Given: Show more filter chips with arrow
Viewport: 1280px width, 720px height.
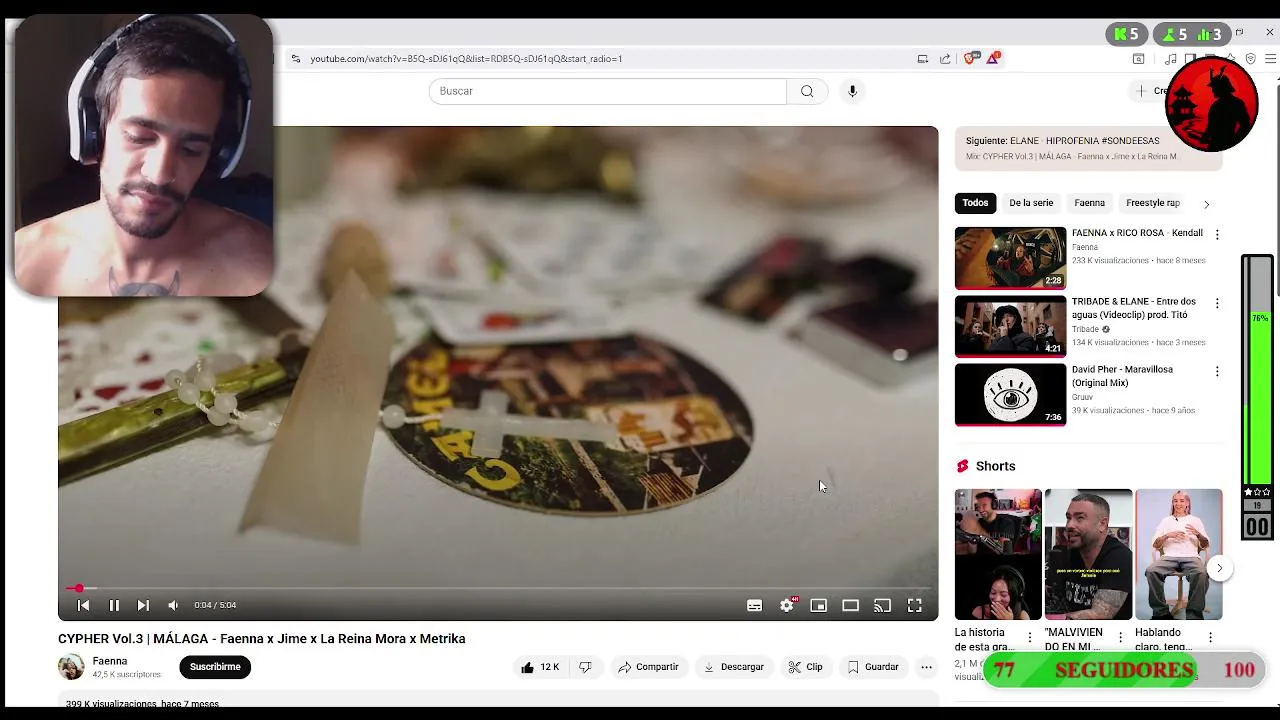Looking at the screenshot, I should pyautogui.click(x=1206, y=204).
